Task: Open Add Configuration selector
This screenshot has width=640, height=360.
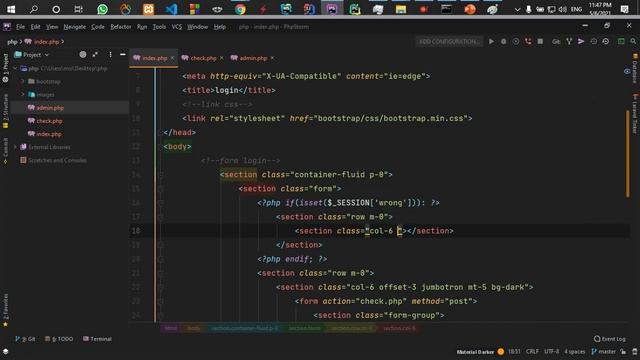Action: [x=449, y=42]
